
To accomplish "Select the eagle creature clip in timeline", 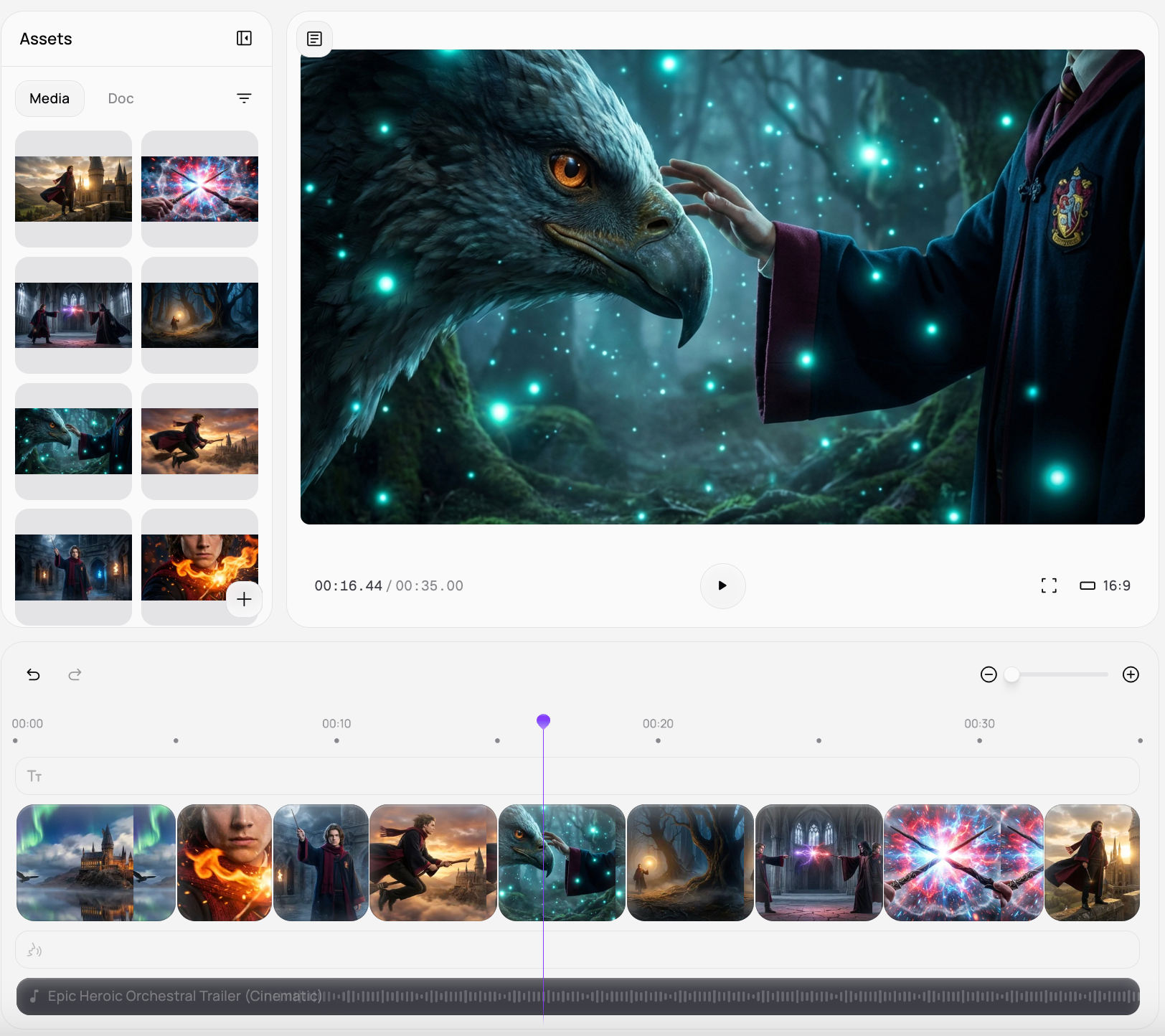I will pos(561,862).
